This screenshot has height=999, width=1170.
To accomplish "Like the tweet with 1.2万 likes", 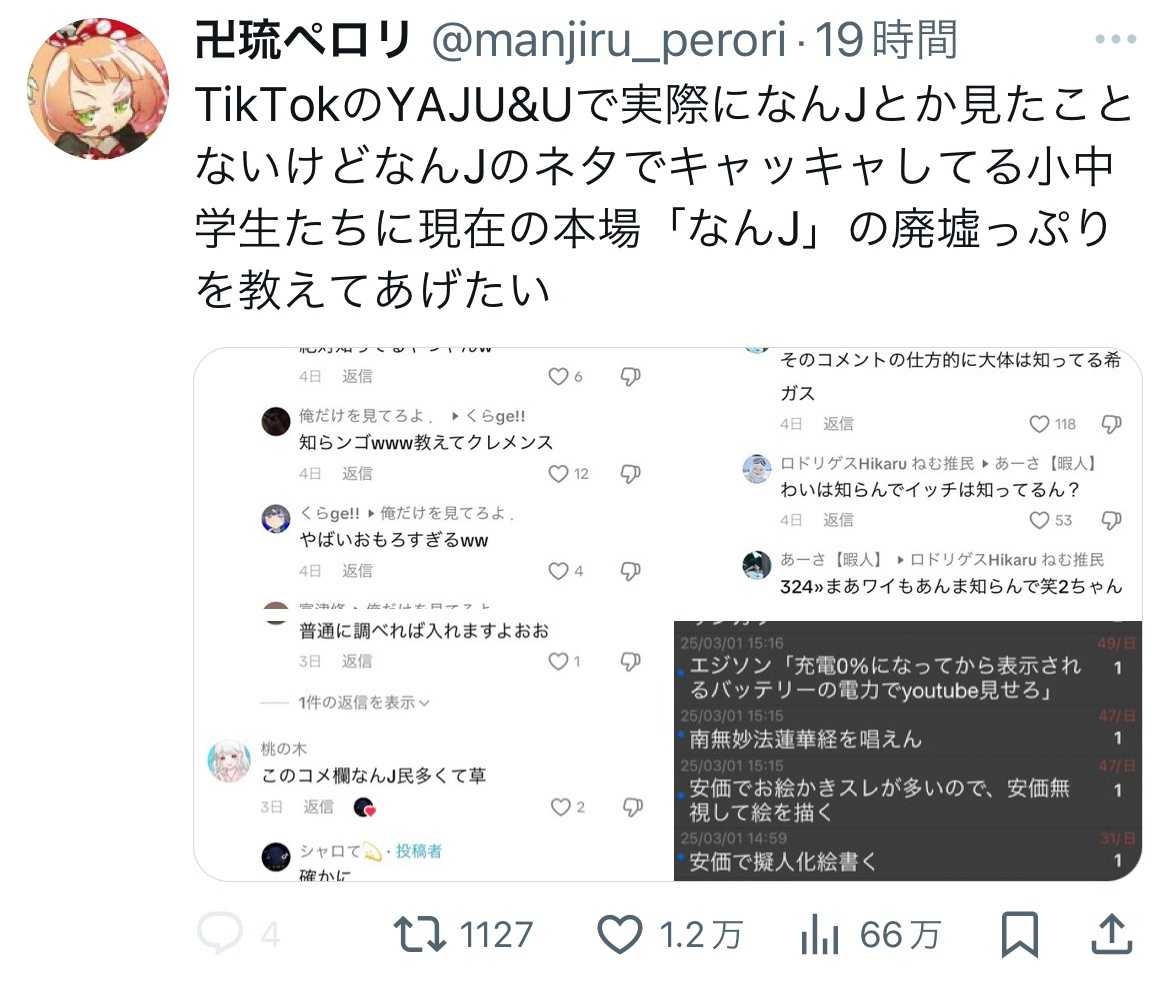I will [619, 934].
